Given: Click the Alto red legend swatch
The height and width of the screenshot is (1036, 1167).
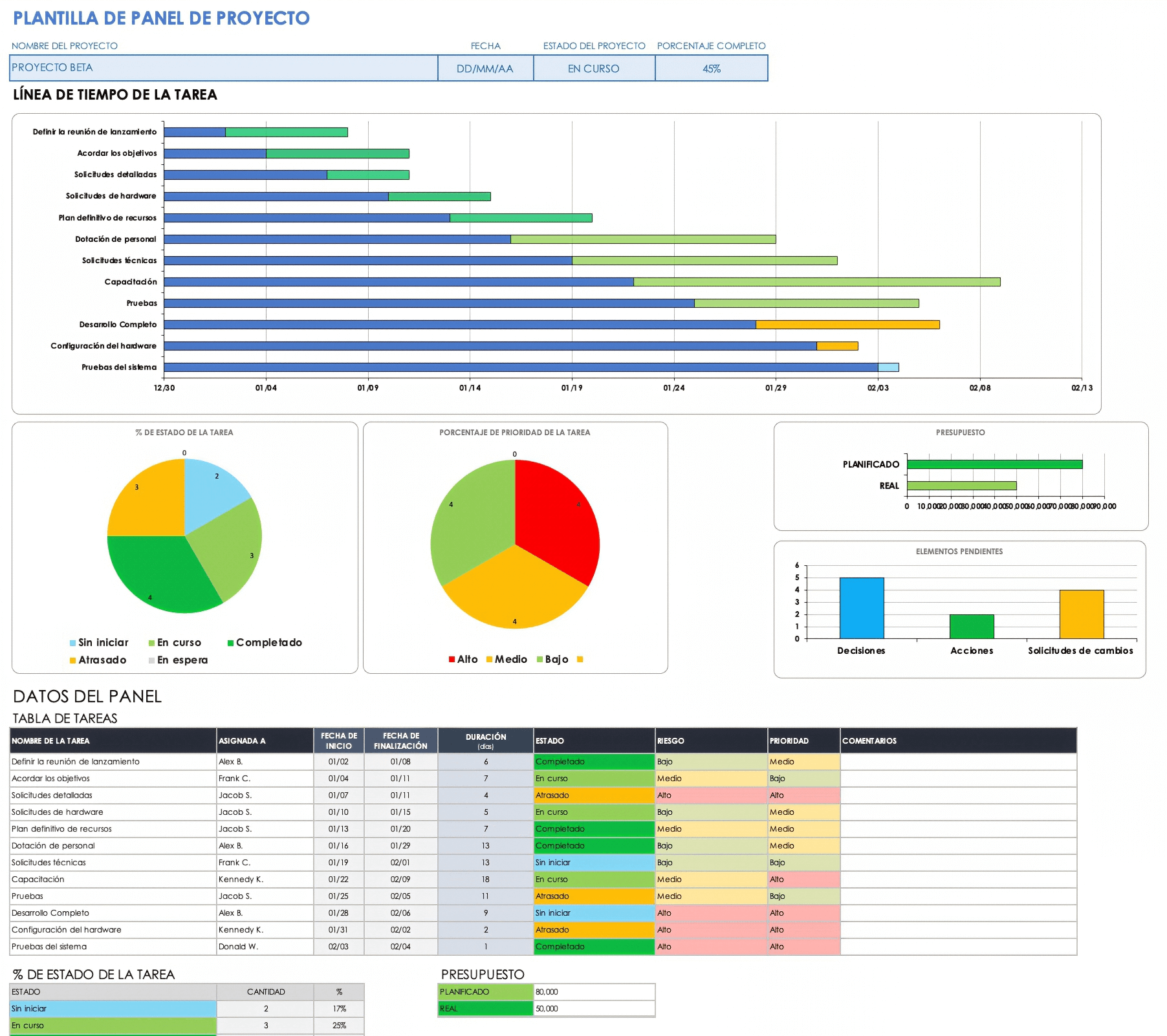Looking at the screenshot, I should tap(452, 660).
